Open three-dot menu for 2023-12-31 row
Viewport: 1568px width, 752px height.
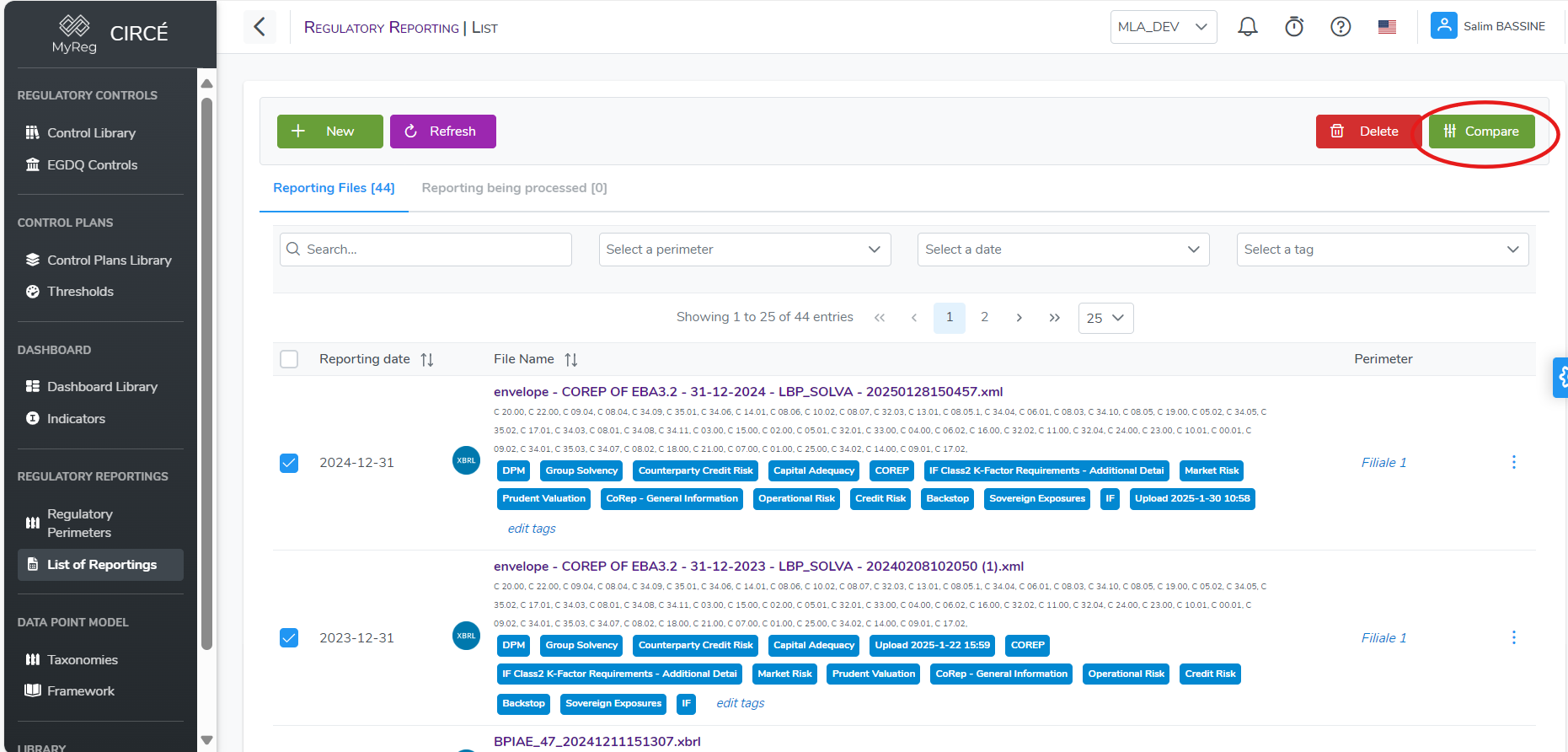point(1513,637)
